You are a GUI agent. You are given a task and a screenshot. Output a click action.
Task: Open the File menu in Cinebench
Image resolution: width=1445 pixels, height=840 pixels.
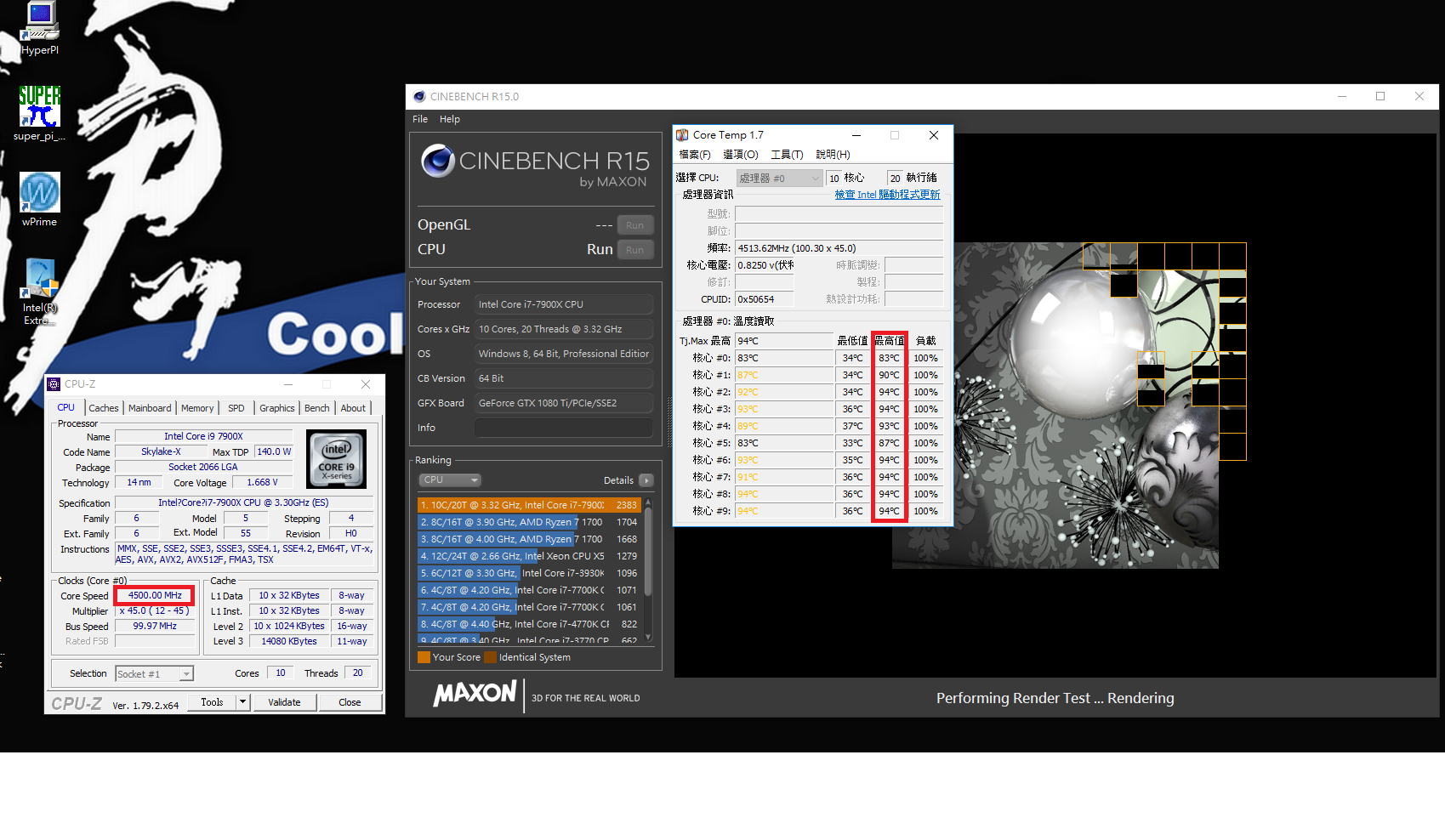[420, 119]
